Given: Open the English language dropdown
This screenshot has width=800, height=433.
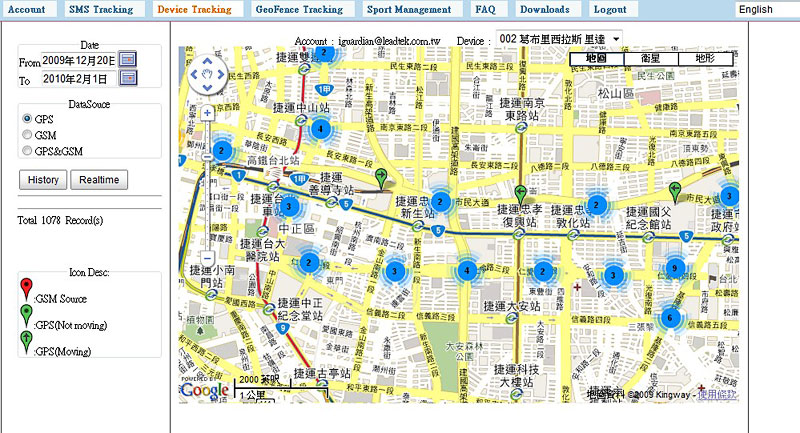Looking at the screenshot, I should point(767,9).
